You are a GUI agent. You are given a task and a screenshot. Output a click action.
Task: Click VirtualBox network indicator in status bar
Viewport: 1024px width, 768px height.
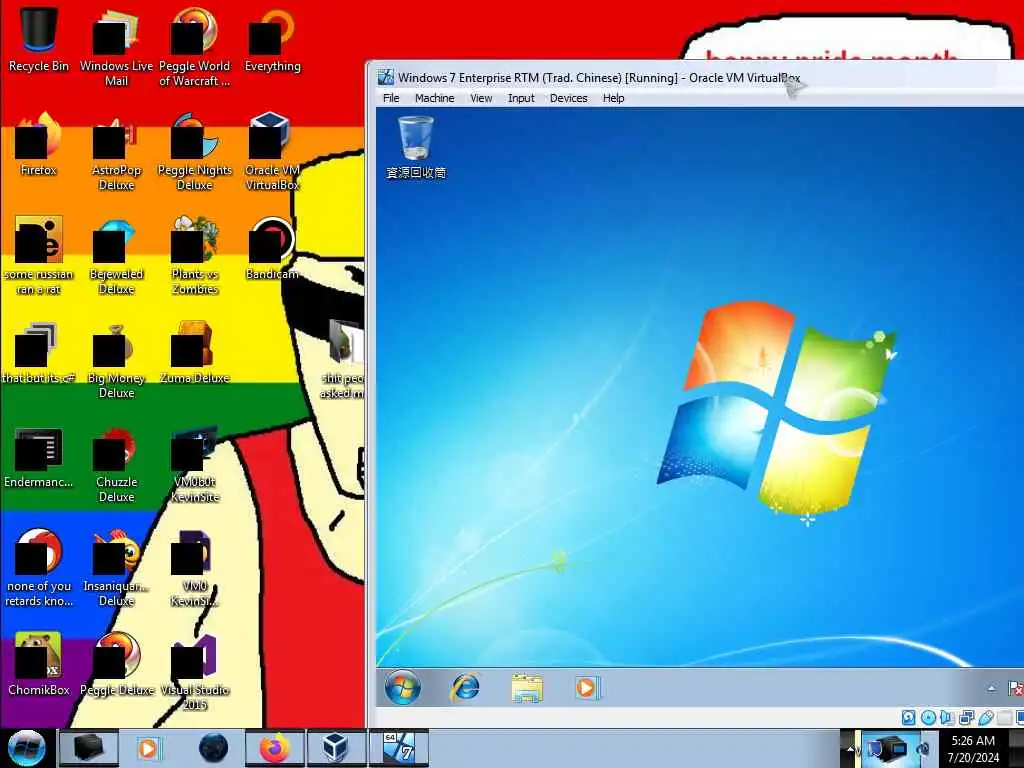pos(967,718)
